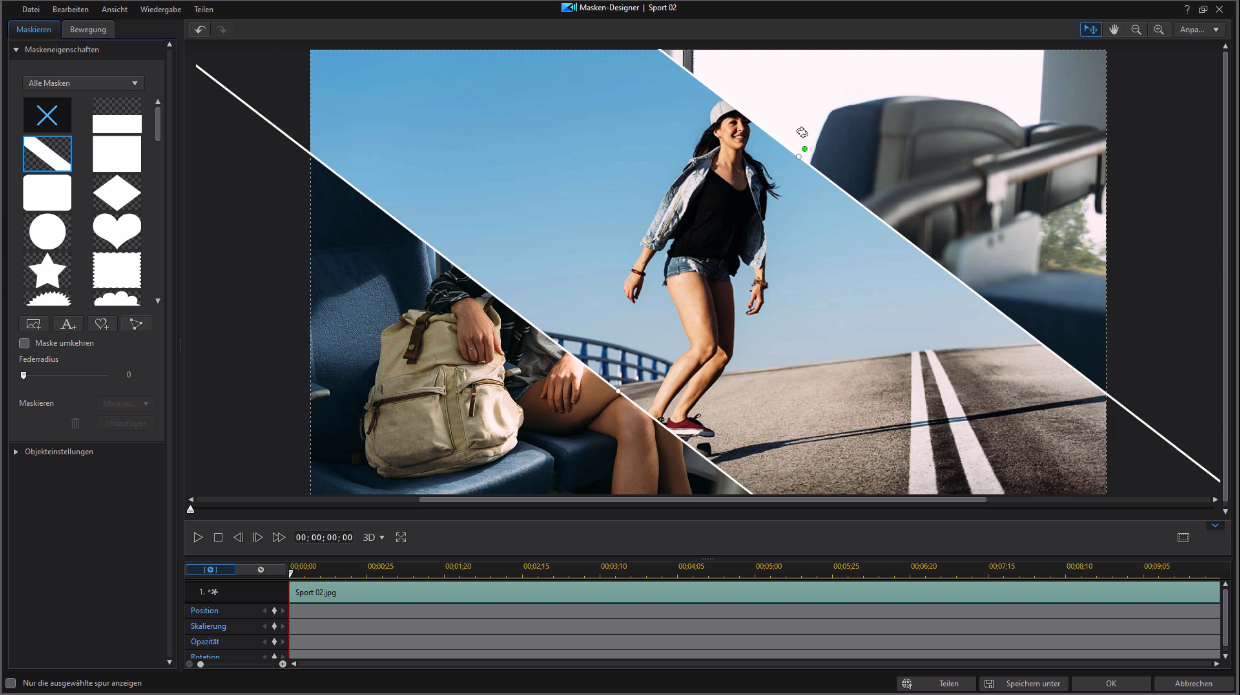
Task: Open the Alle Masken dropdown
Action: (x=84, y=83)
